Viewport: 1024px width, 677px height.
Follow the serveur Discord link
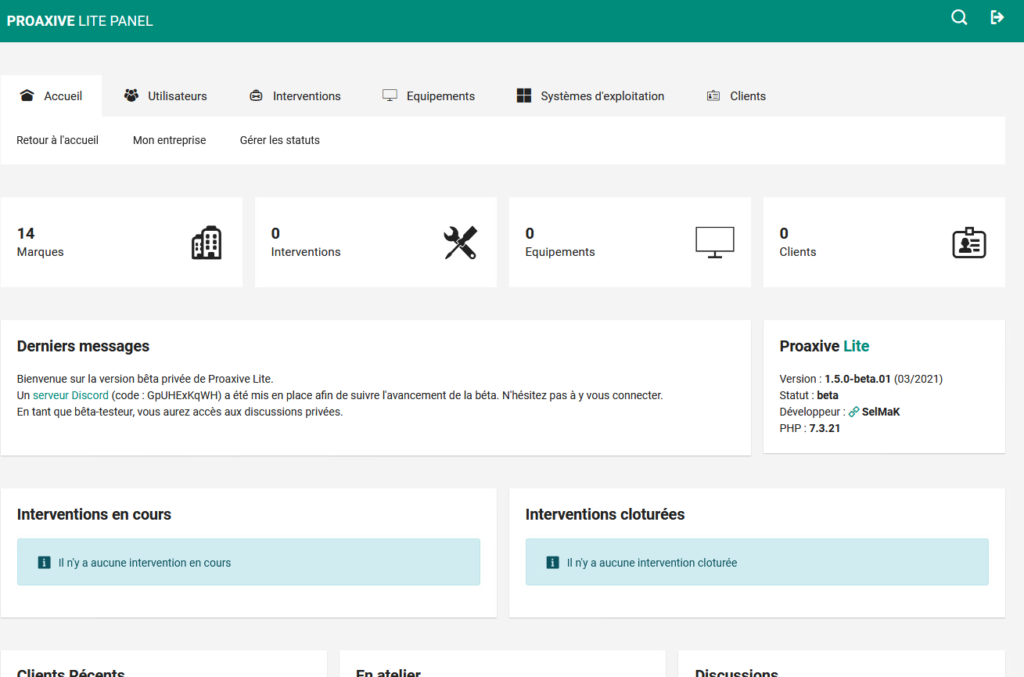tap(70, 395)
